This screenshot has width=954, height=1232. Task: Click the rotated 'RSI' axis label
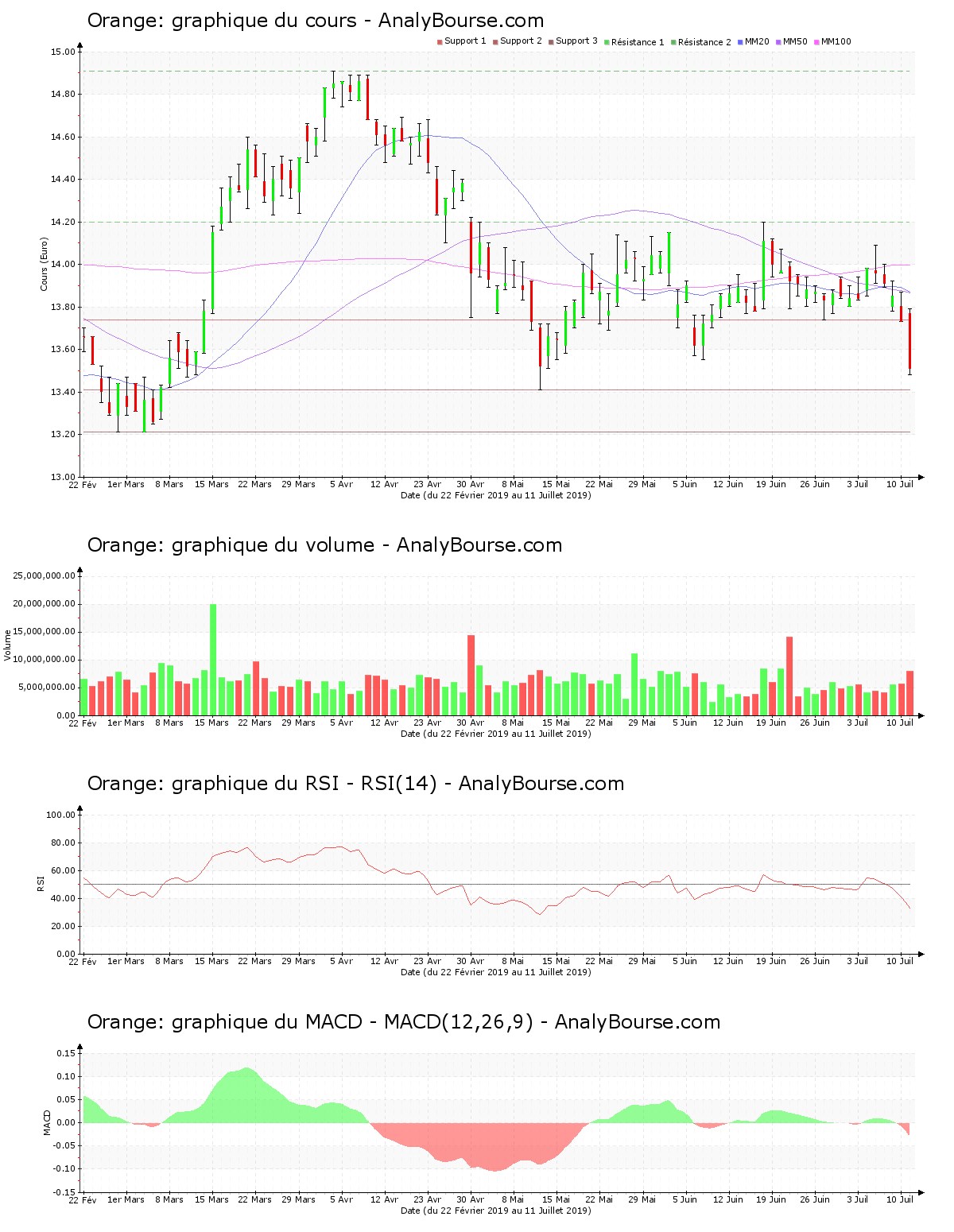(x=41, y=883)
